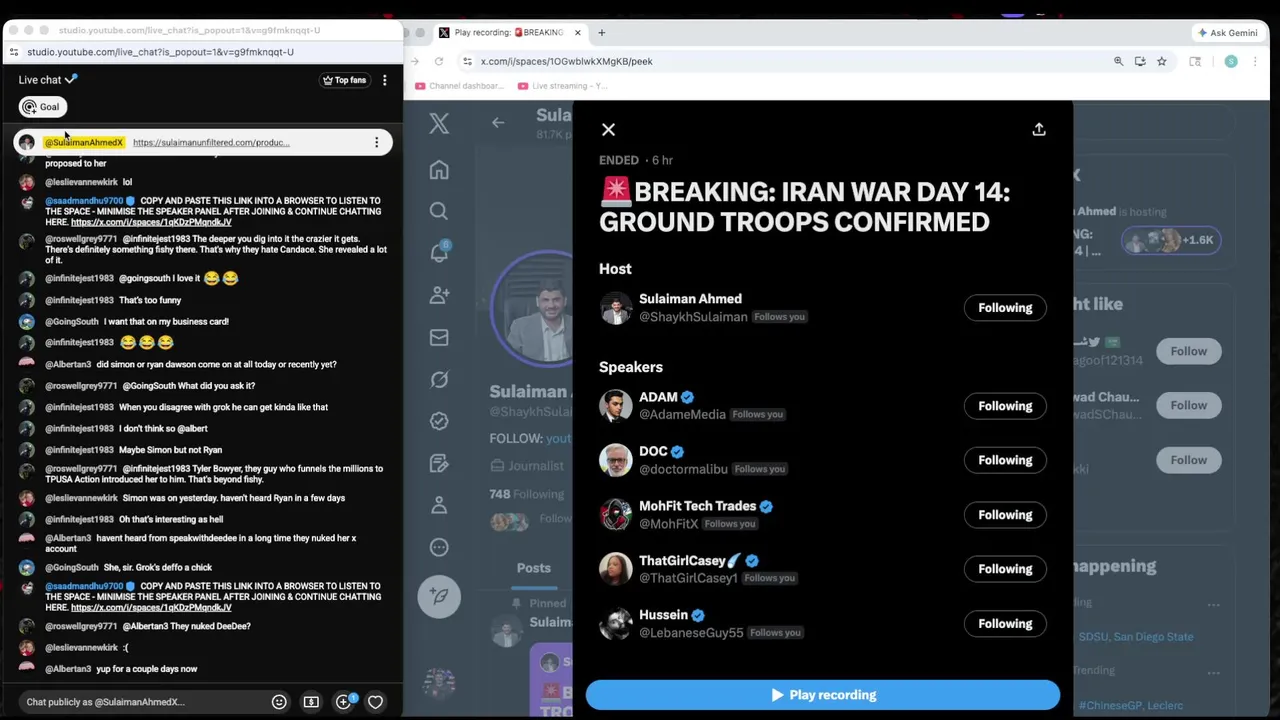Viewport: 1280px width, 720px height.
Task: Open DOC speaker profile name
Action: pos(653,452)
